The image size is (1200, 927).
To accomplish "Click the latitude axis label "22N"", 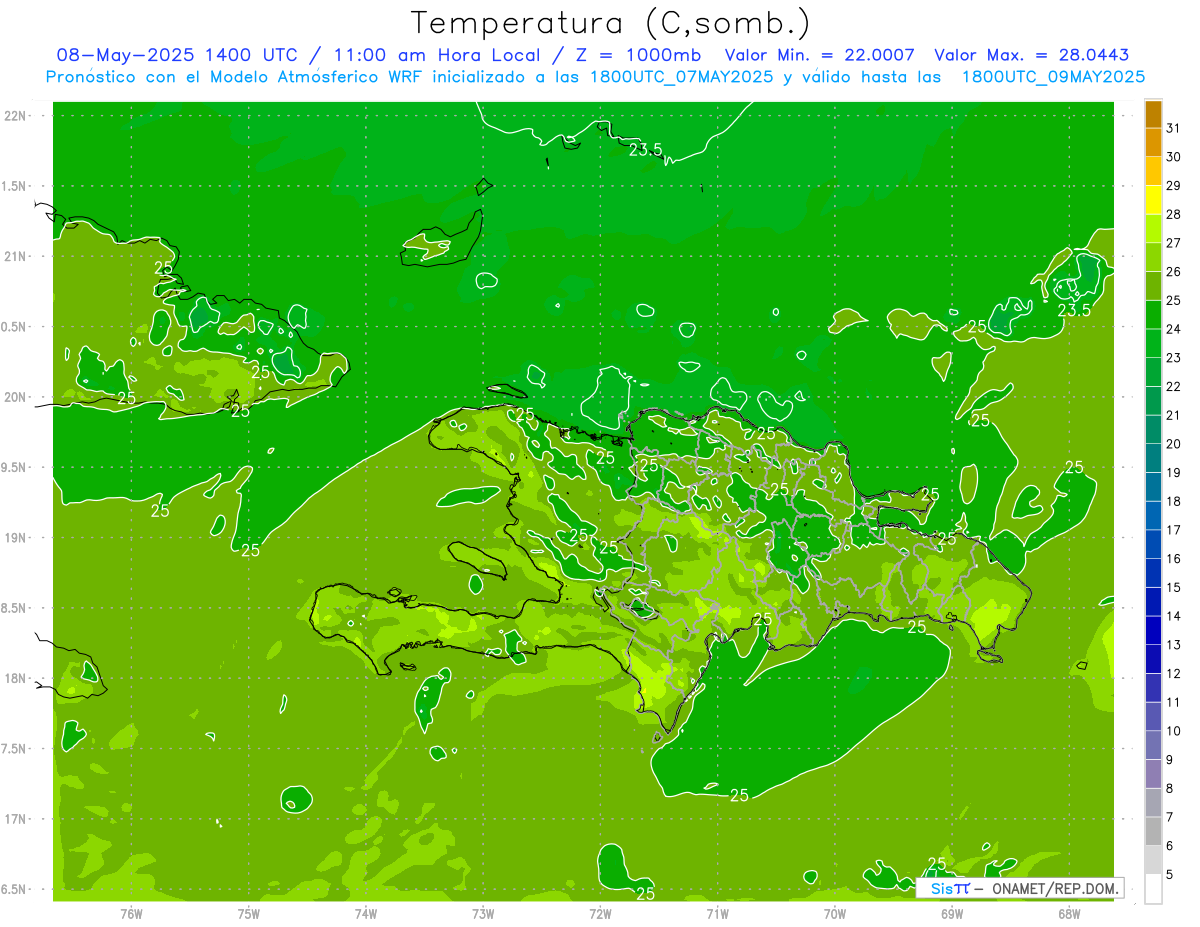I will pyautogui.click(x=17, y=115).
